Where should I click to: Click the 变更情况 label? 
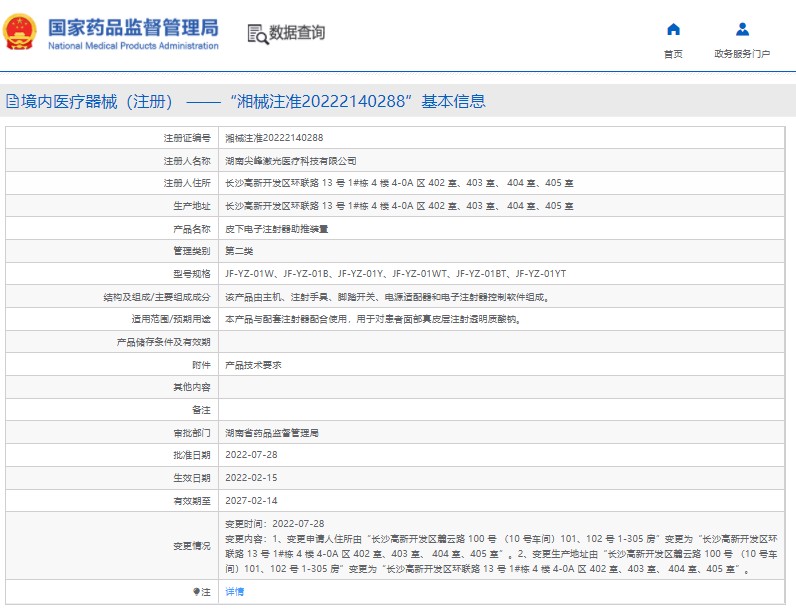[191, 546]
